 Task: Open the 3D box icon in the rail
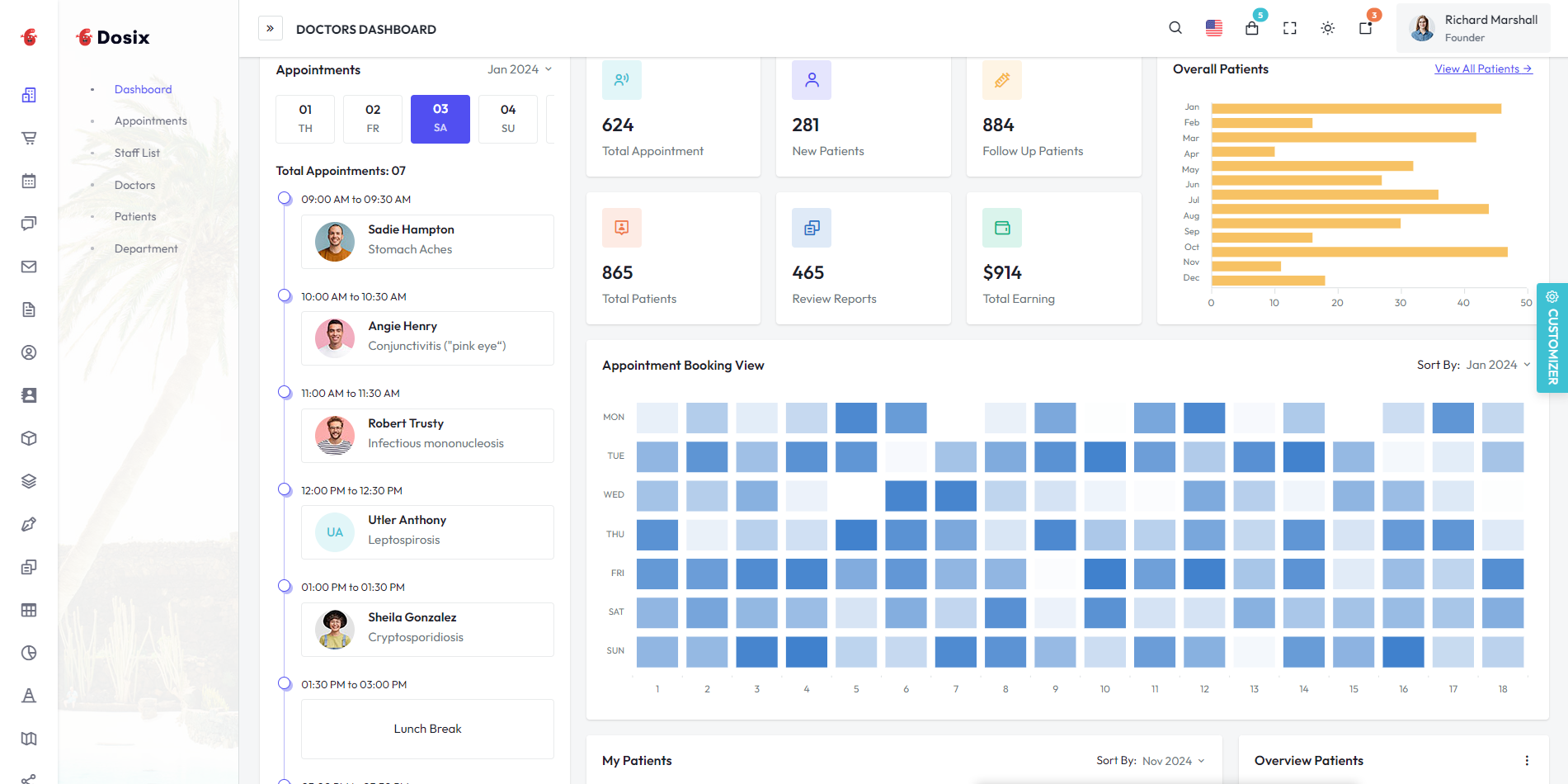tap(29, 438)
